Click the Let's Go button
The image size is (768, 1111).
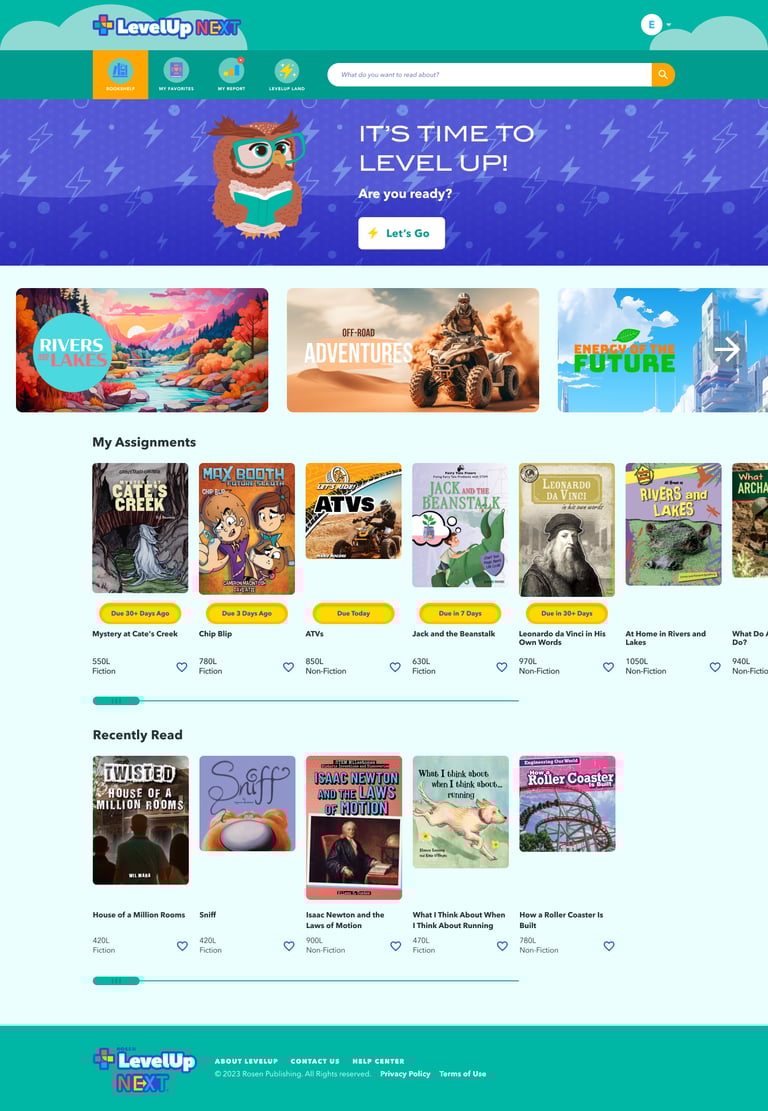click(402, 233)
